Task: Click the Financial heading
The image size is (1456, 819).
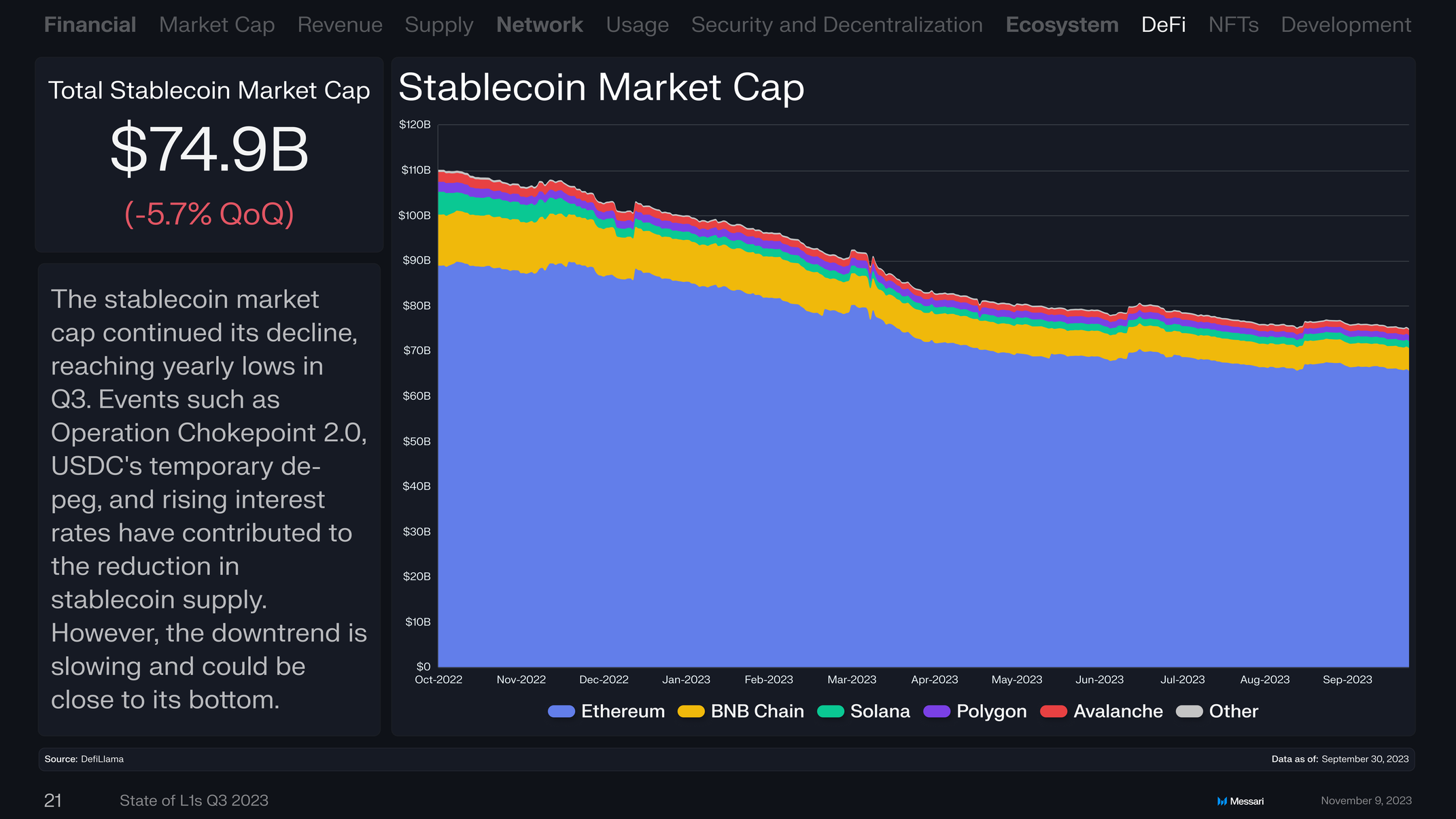Action: tap(90, 25)
